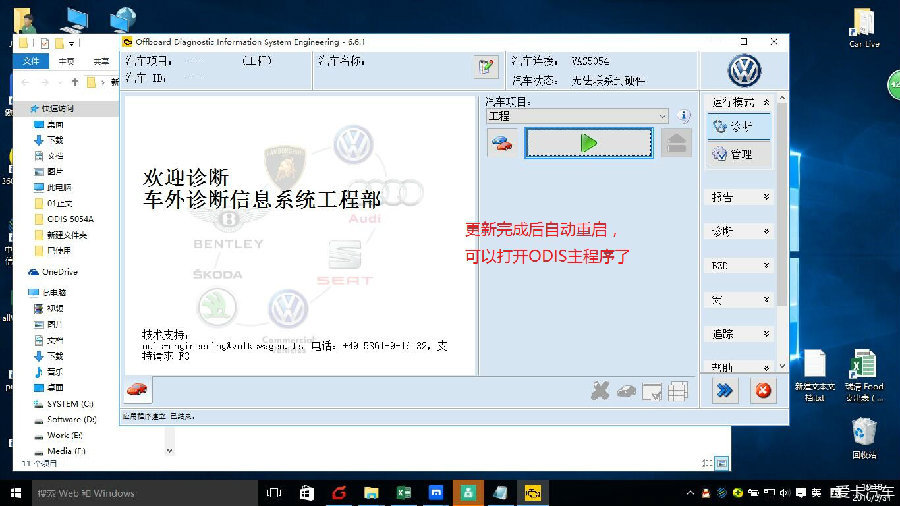The image size is (900, 506).
Task: Select the Excel file icon on the desktop
Action: tap(864, 375)
